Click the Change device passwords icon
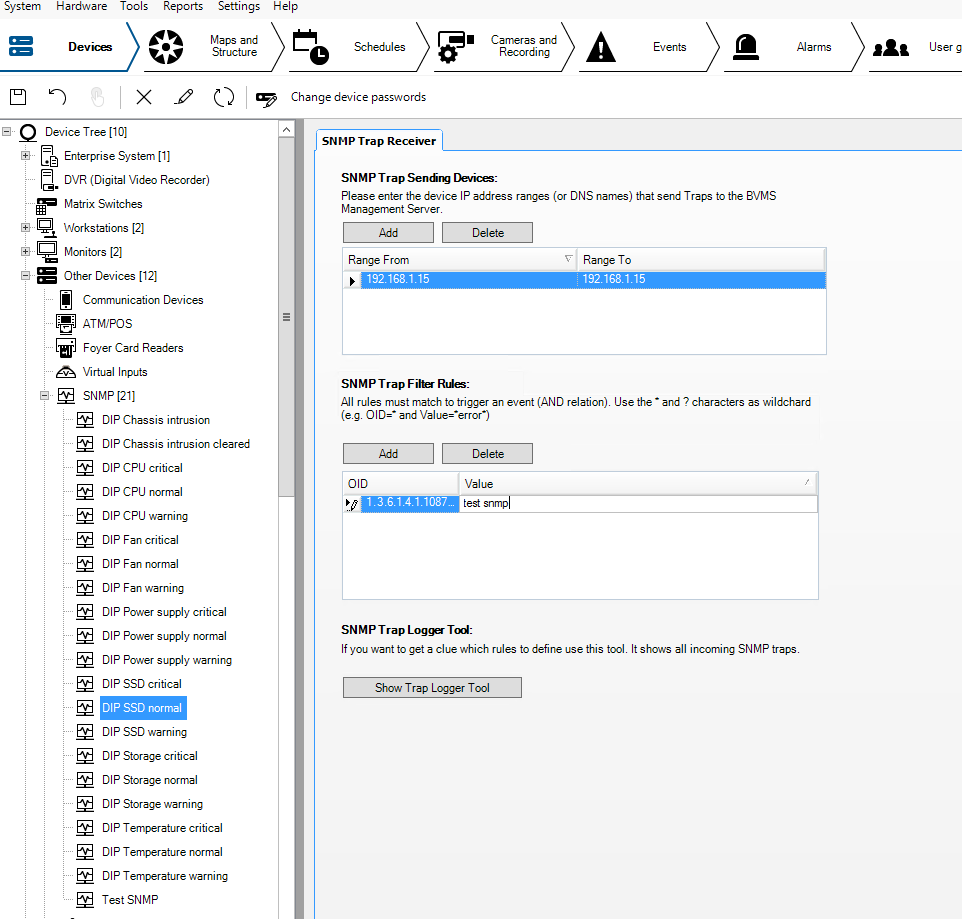Viewport: 962px width, 919px height. 266,98
